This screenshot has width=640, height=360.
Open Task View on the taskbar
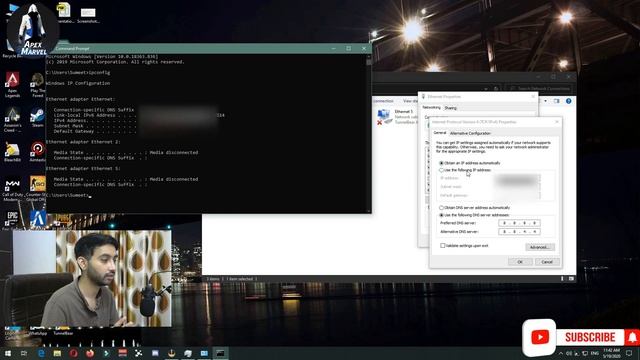coord(24,353)
